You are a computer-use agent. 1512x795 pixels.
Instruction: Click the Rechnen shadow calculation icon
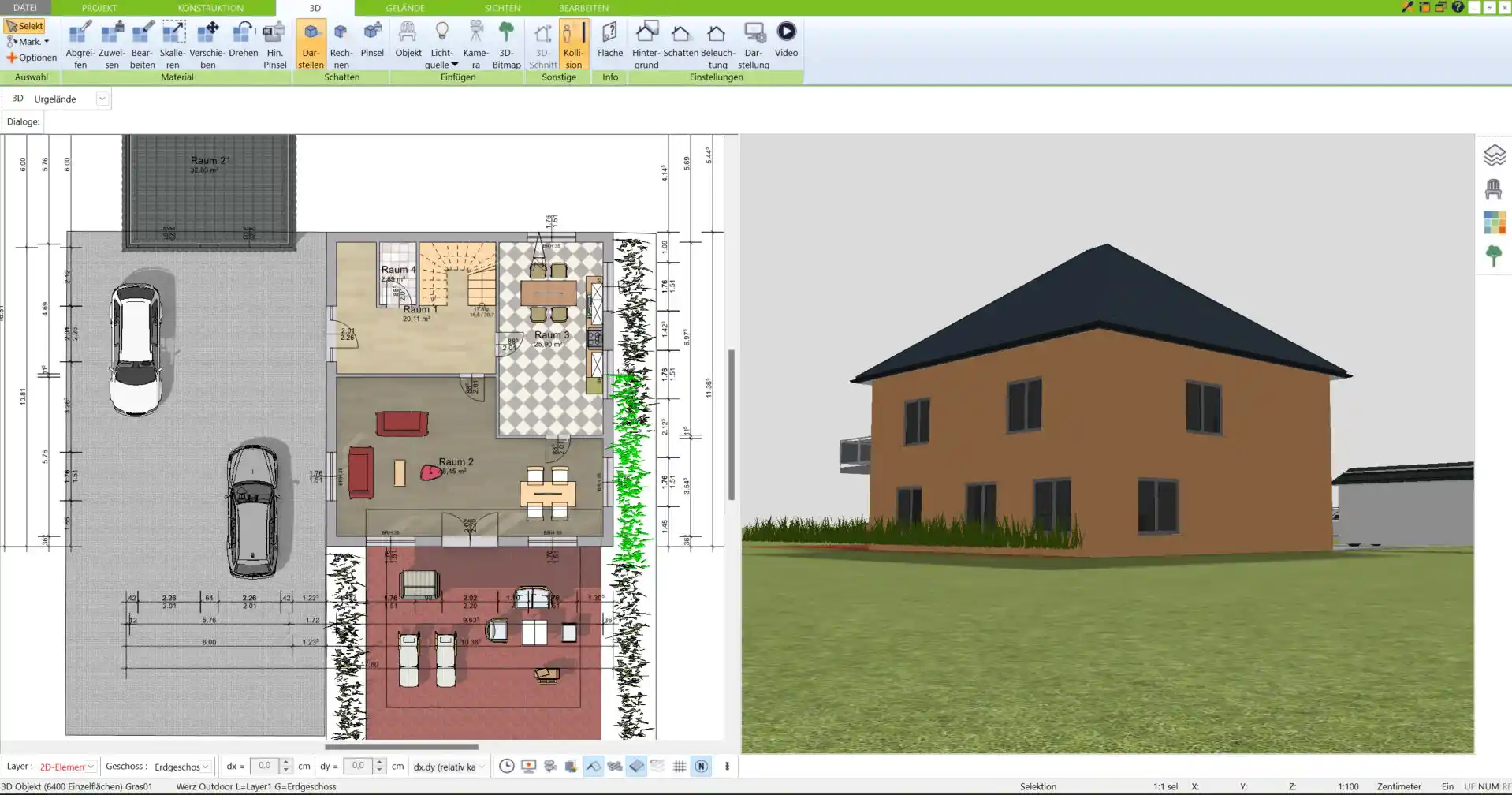[341, 45]
